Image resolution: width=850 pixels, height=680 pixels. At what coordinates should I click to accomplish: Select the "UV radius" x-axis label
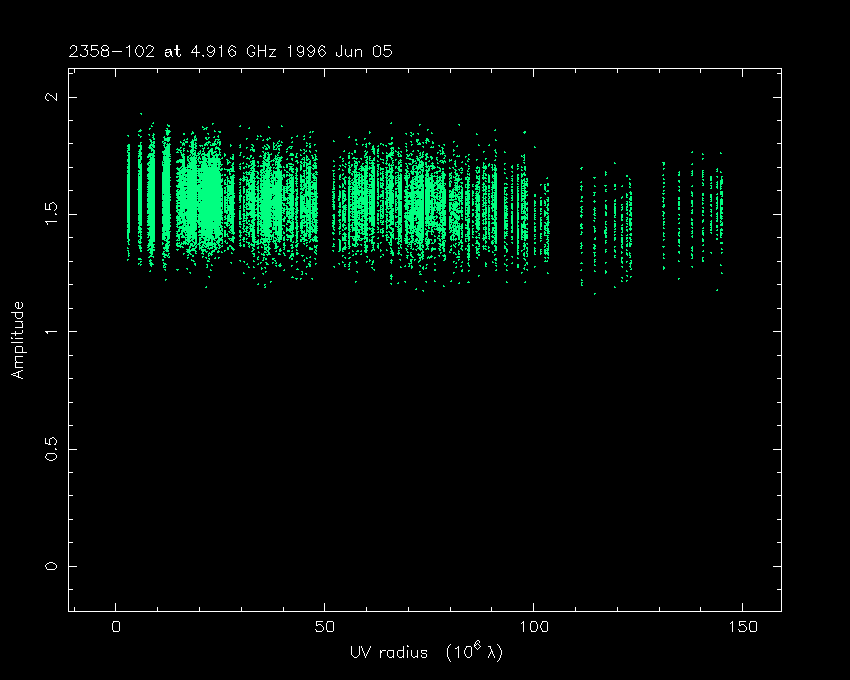(x=389, y=653)
